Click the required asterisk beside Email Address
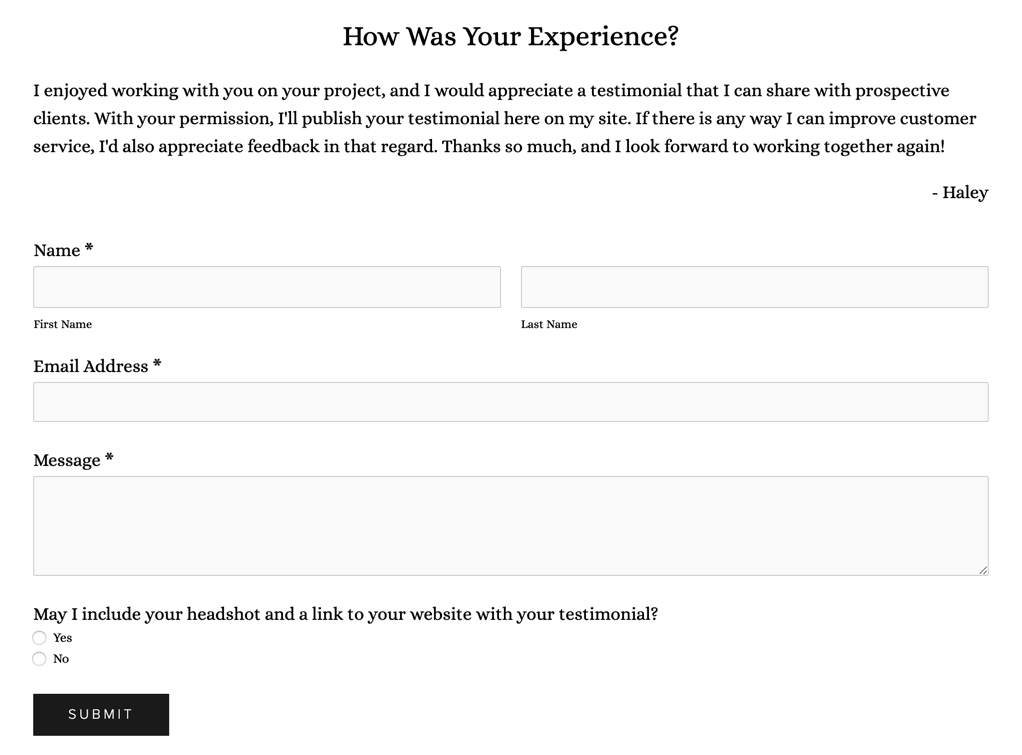The image size is (1022, 755). click(x=157, y=365)
